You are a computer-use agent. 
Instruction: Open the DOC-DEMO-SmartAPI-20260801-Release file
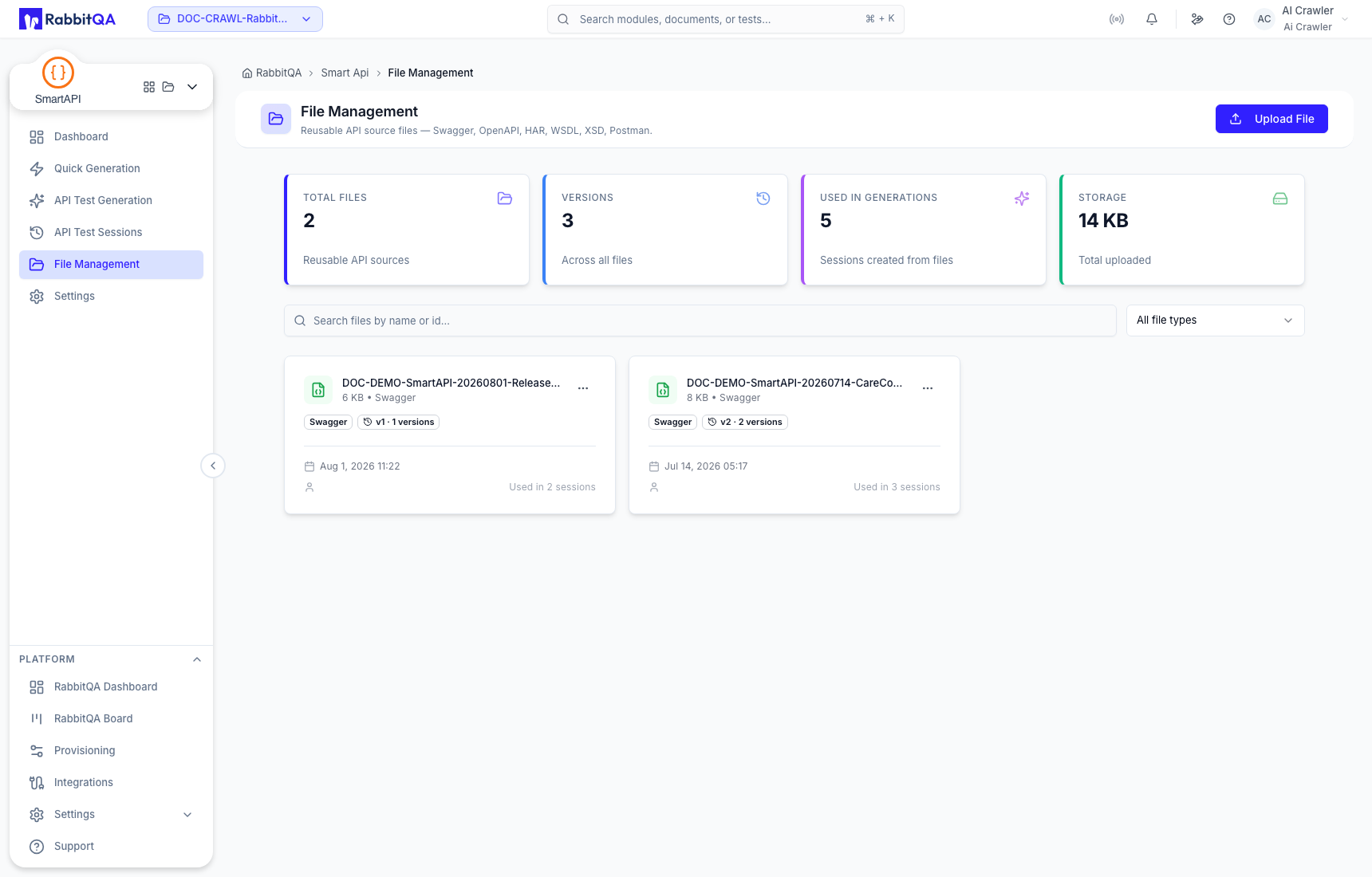451,383
